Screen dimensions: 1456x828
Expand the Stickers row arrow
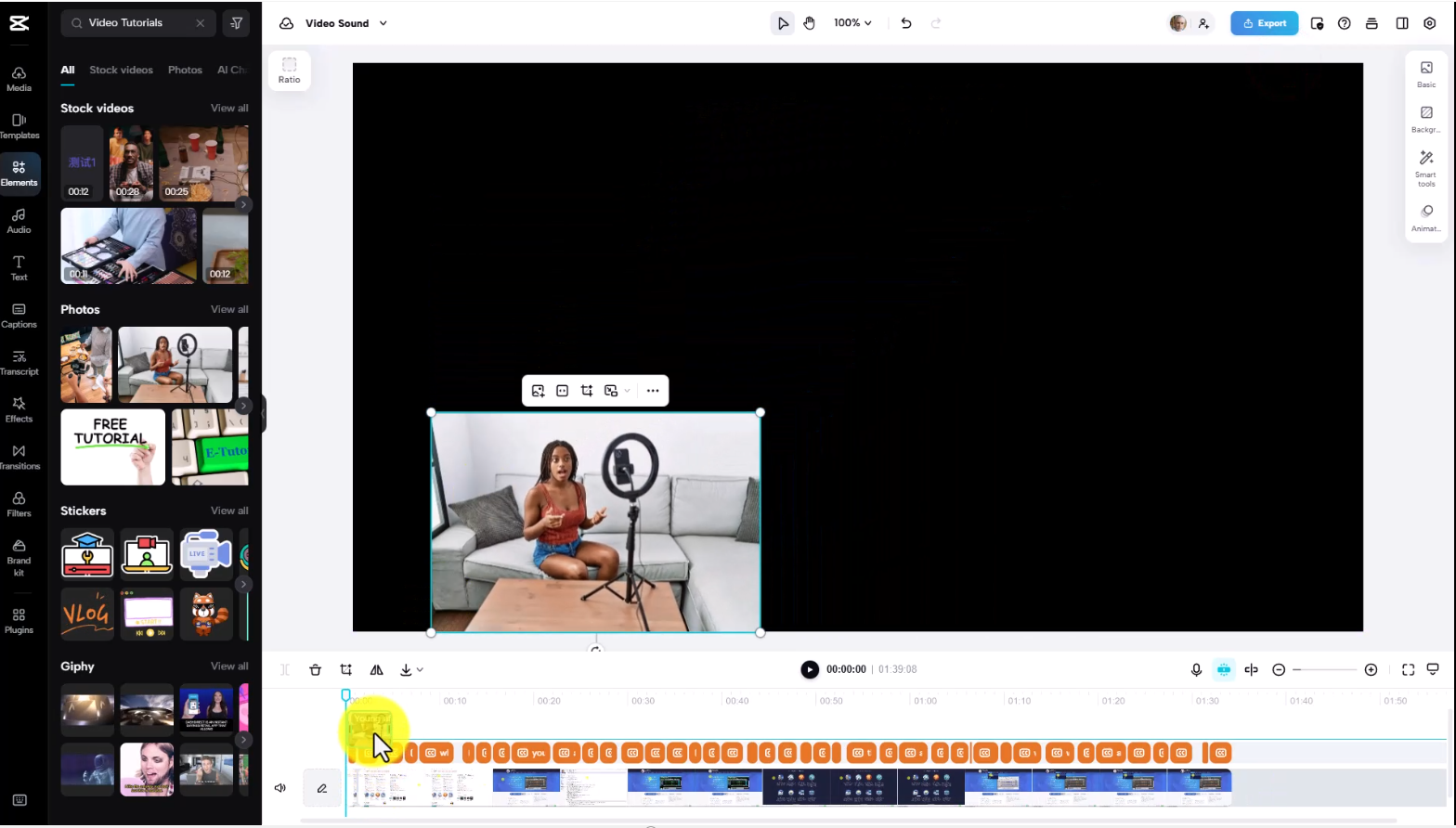click(x=242, y=584)
